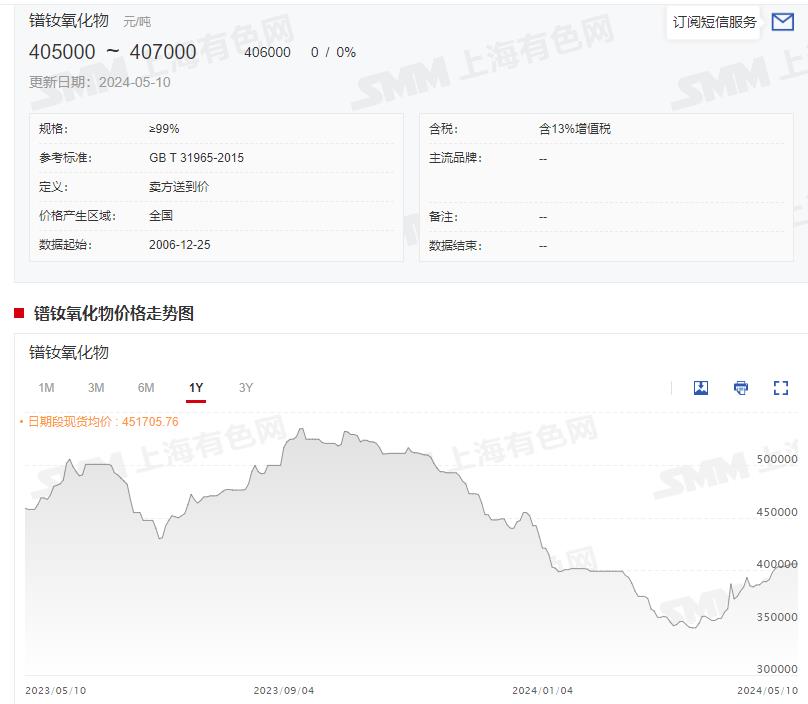Click the chart title 镨钕氧化物 above the graph
Screen dimensions: 808x704
70,353
